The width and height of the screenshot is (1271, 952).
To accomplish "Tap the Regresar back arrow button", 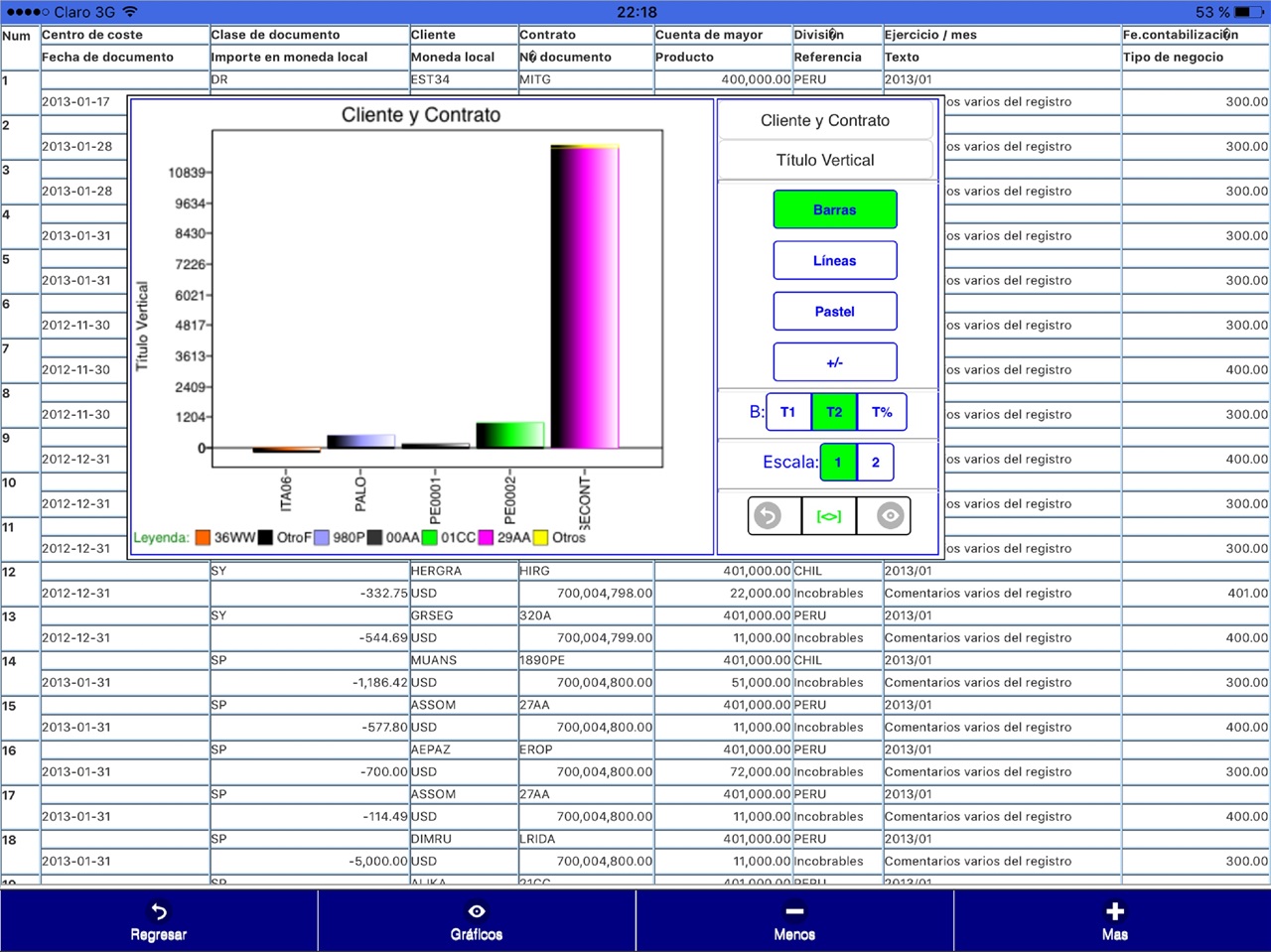I will pos(159,921).
